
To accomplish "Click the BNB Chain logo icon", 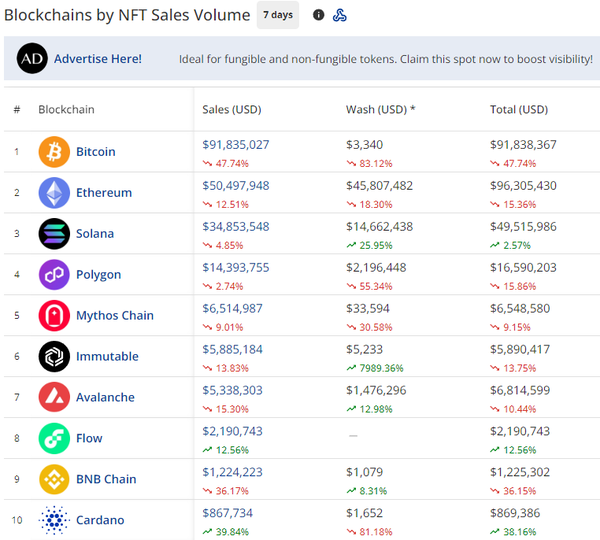I will (54, 480).
